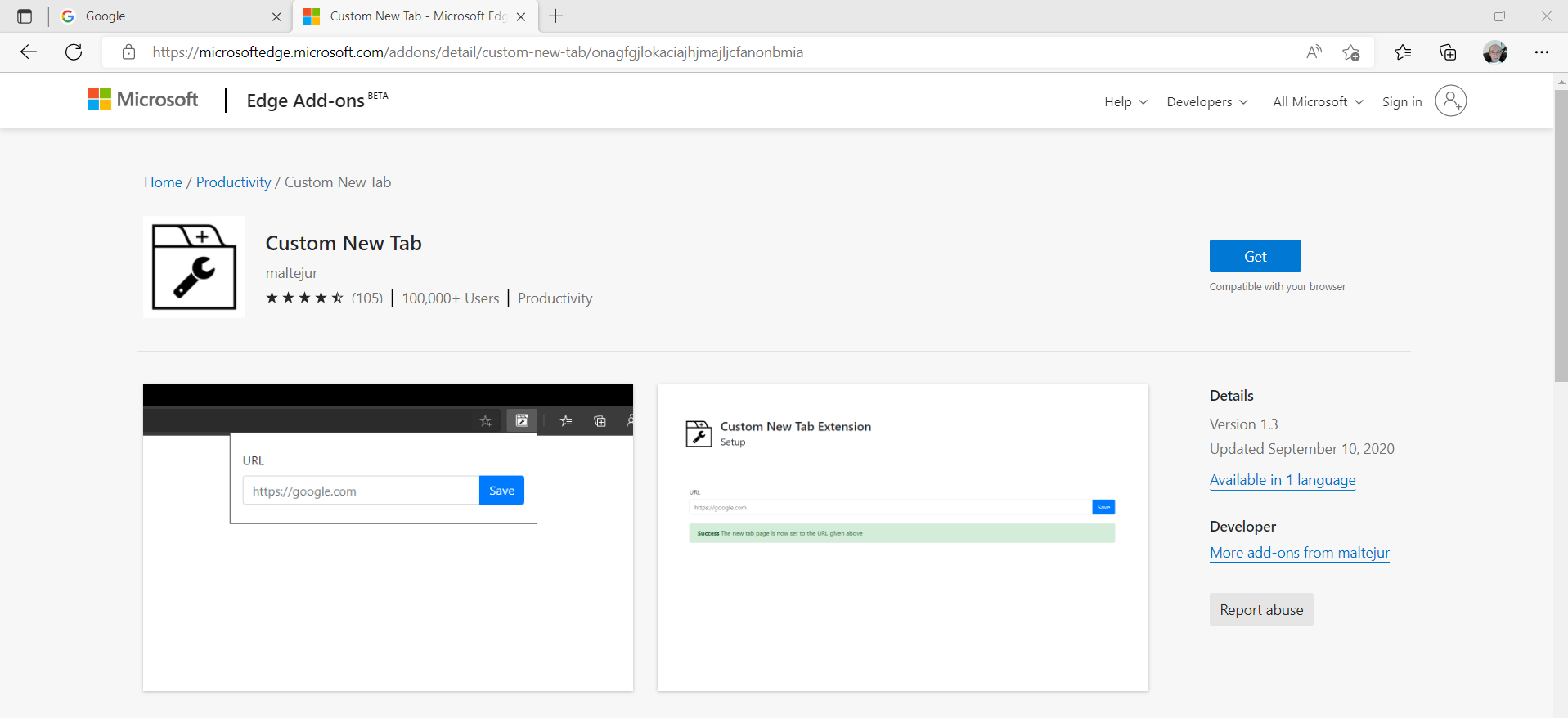This screenshot has width=1568, height=718.
Task: Minimize the browser window
Action: pyautogui.click(x=1453, y=16)
